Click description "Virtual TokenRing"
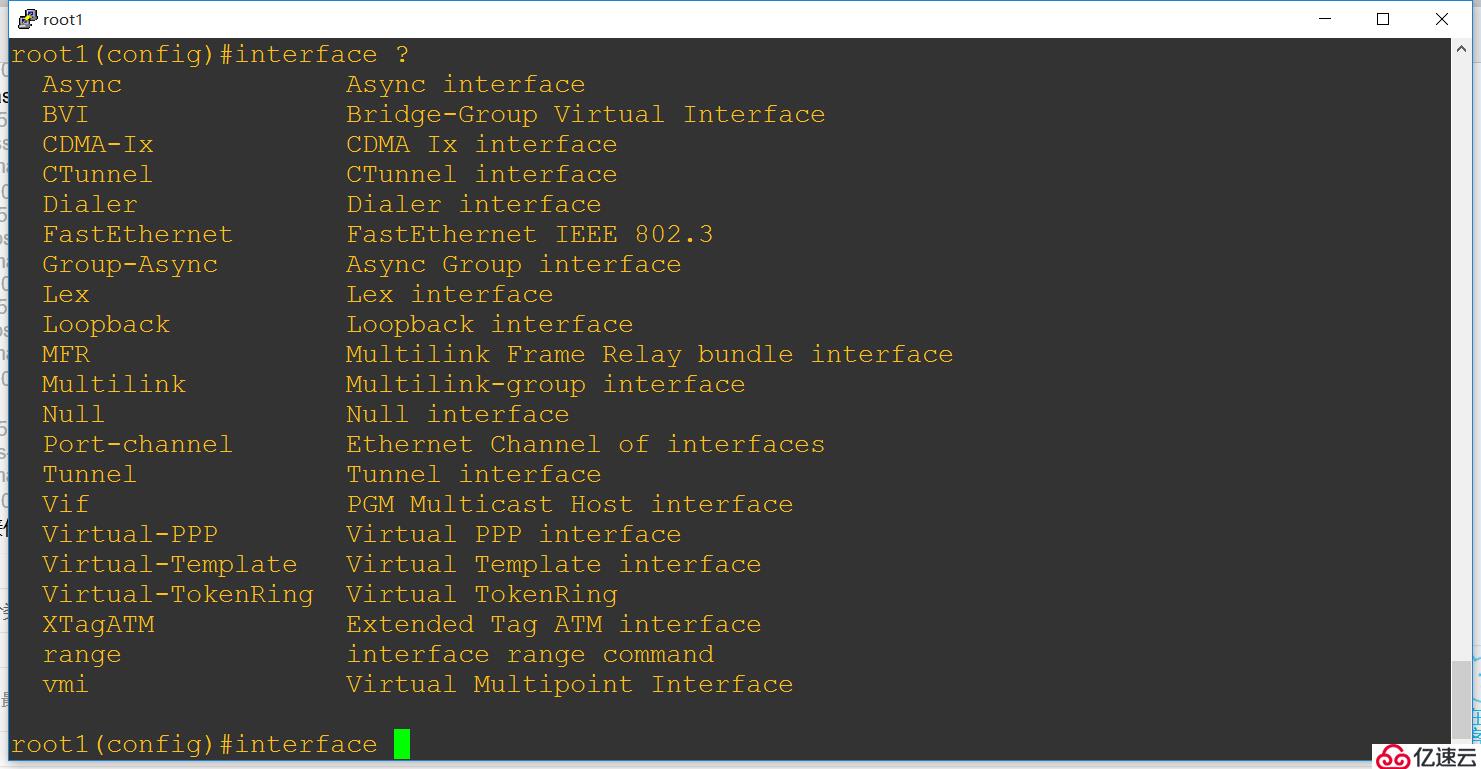The width and height of the screenshot is (1481, 769). (x=482, y=595)
